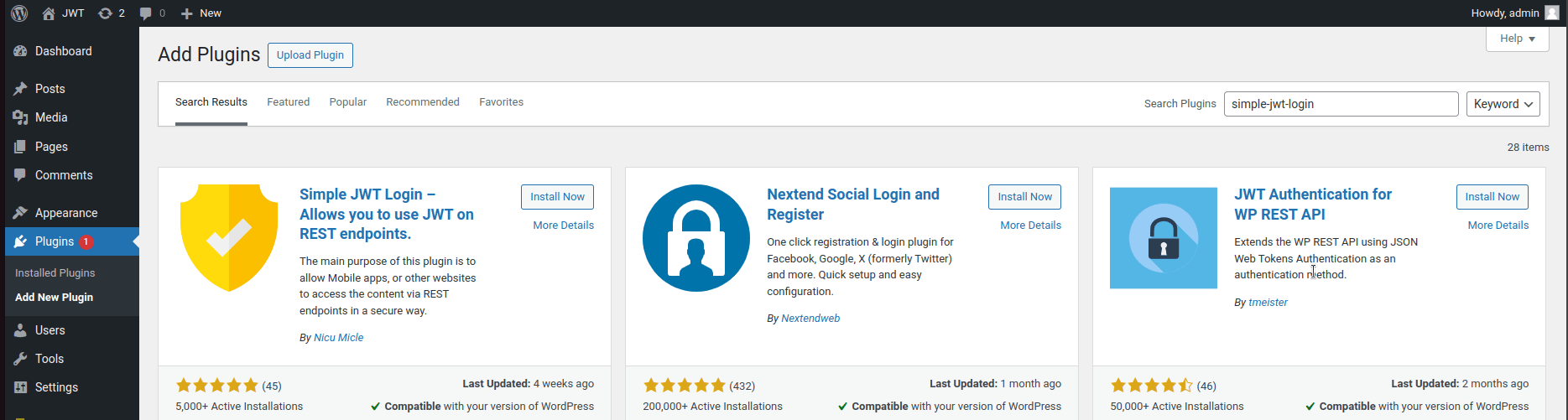Viewport: 1568px width, 420px height.
Task: Visit the JWT site home icon
Action: coord(49,13)
